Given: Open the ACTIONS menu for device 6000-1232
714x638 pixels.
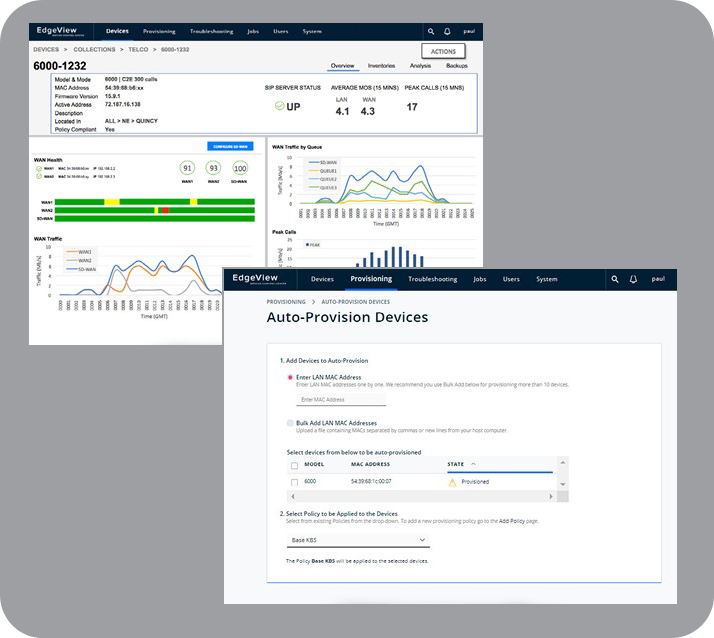Looking at the screenshot, I should (x=442, y=51).
